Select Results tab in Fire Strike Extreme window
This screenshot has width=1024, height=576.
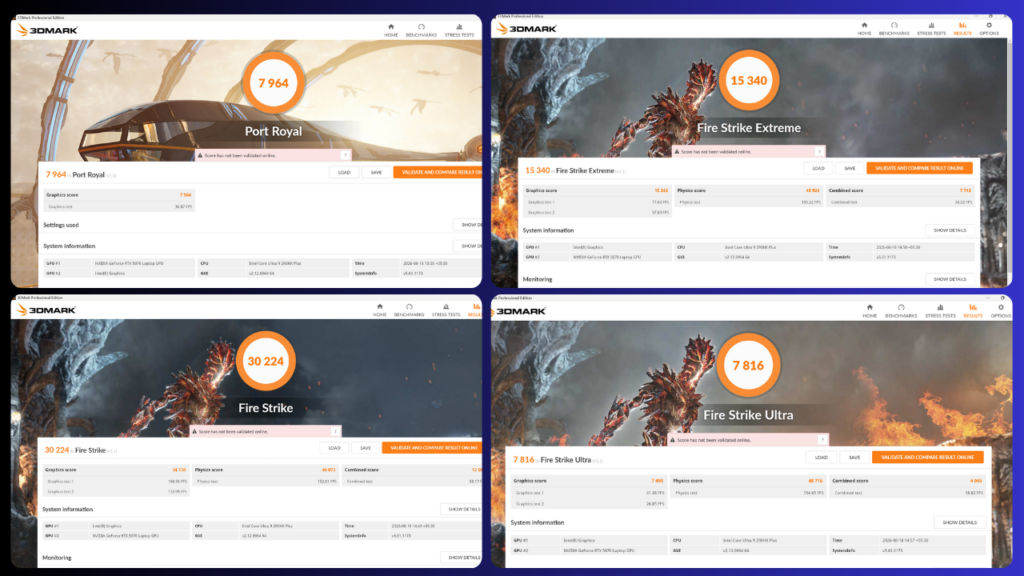[963, 29]
